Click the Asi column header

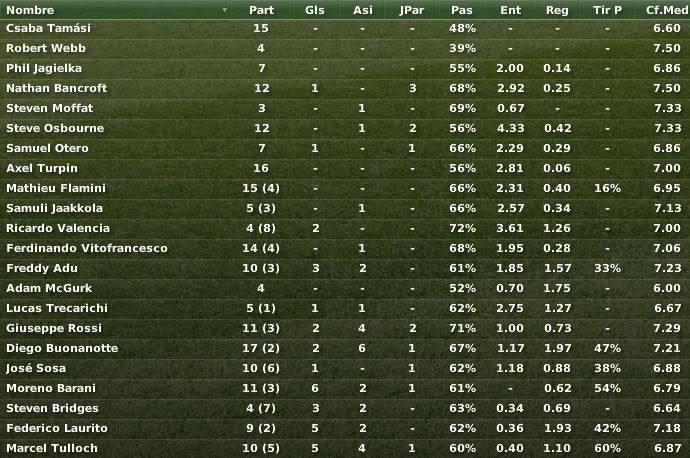click(363, 10)
